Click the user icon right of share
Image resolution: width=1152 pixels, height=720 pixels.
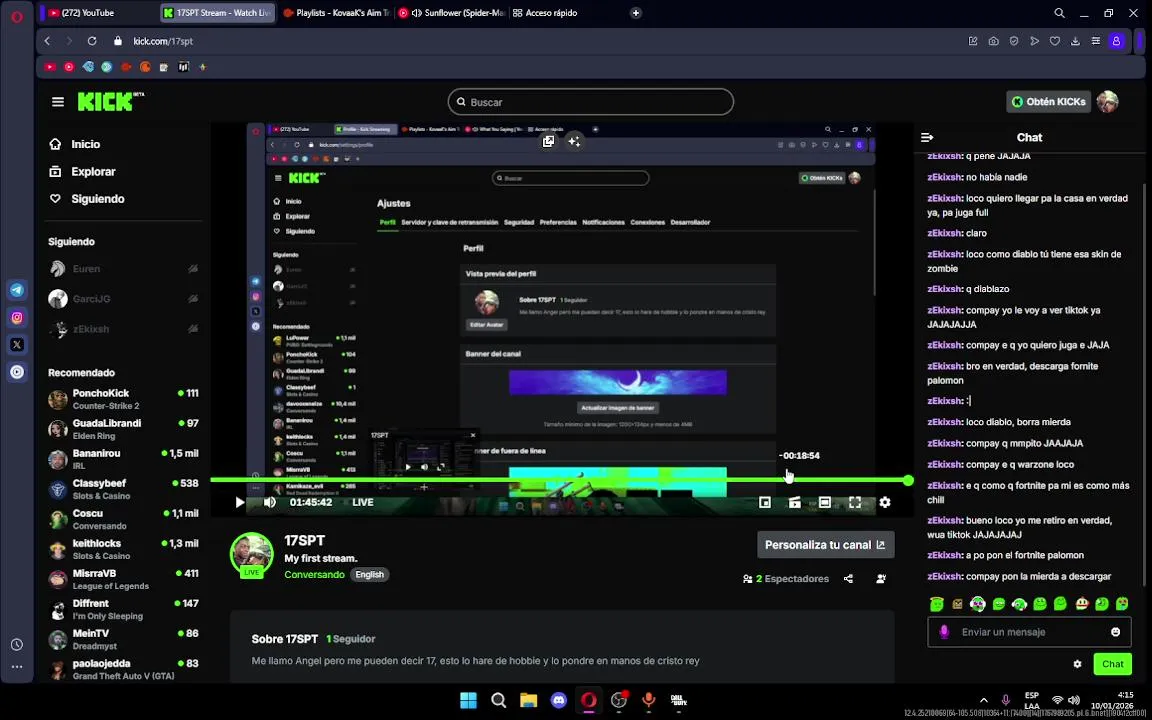[x=881, y=579]
